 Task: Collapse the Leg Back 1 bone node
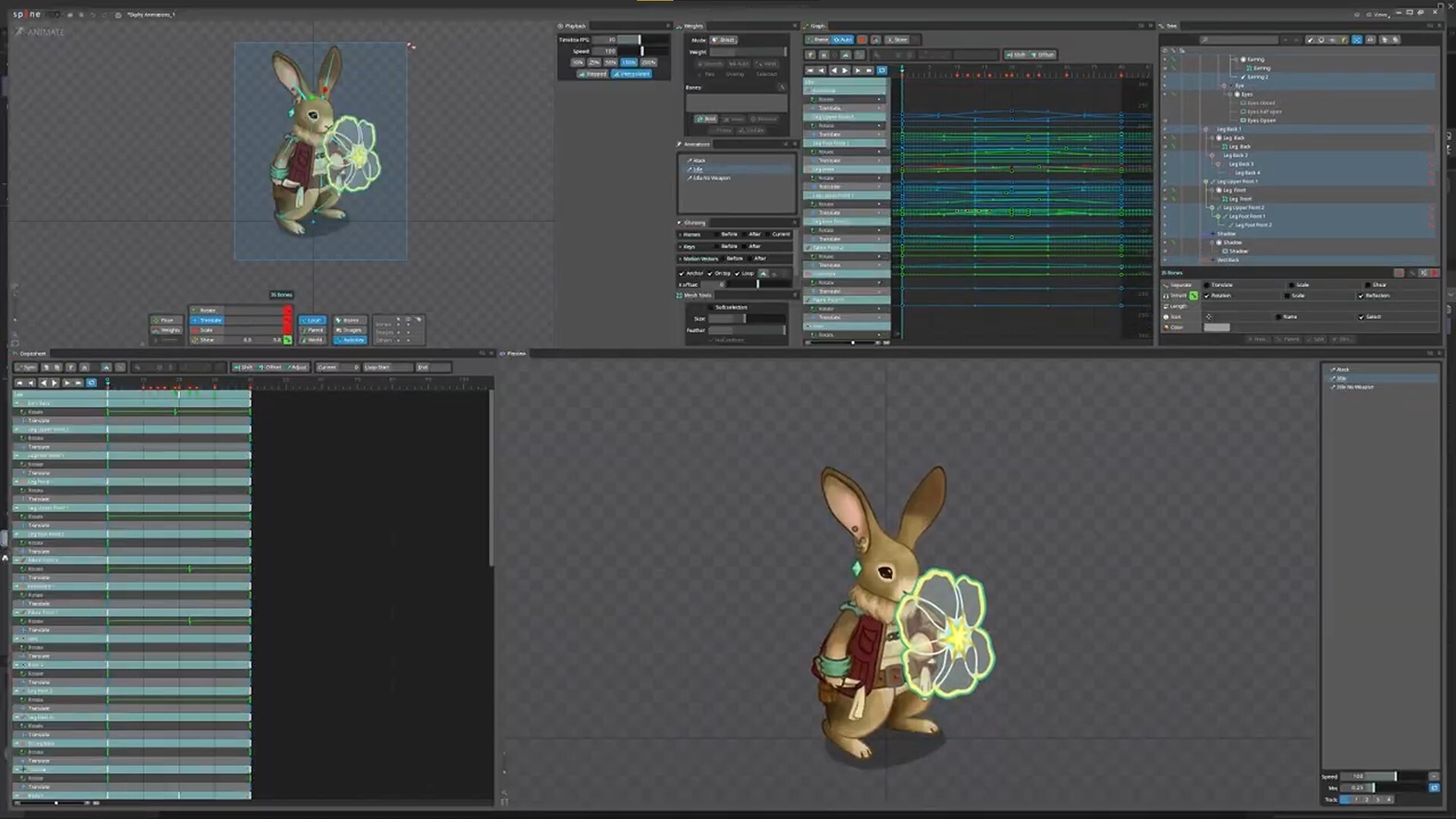pos(1206,129)
